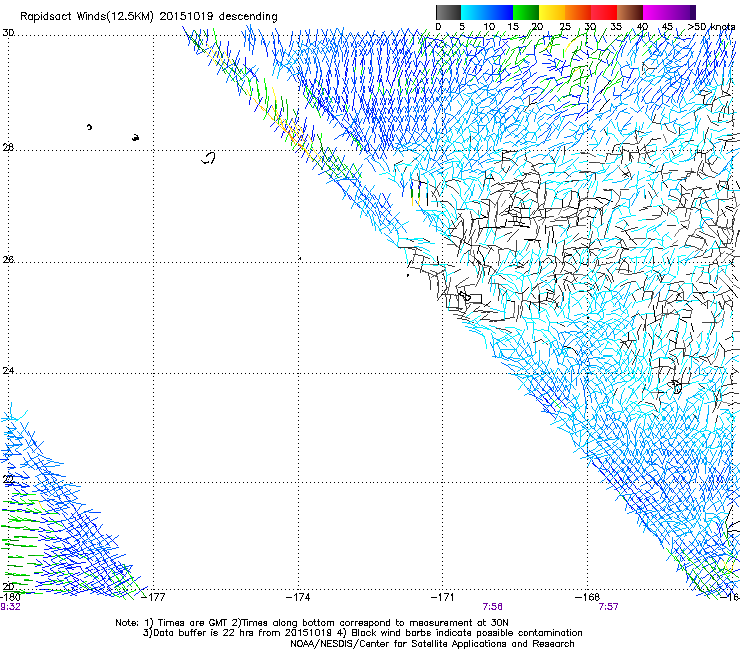Click the dark purple >50 knots legend segment
Viewport: 740px width, 650px height.
coord(693,12)
